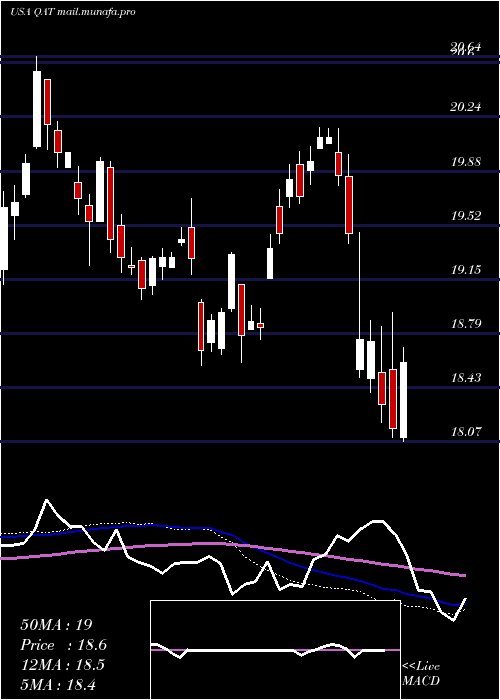Click the 5MA : 18.4 readout
Viewport: 500px width, 700px height.
(x=58, y=684)
